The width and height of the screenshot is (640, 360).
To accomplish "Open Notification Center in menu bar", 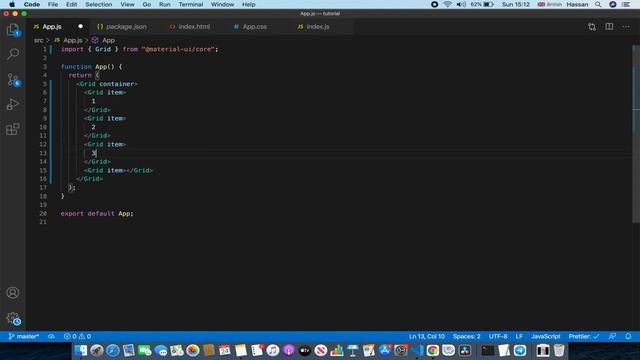I will [x=626, y=4].
